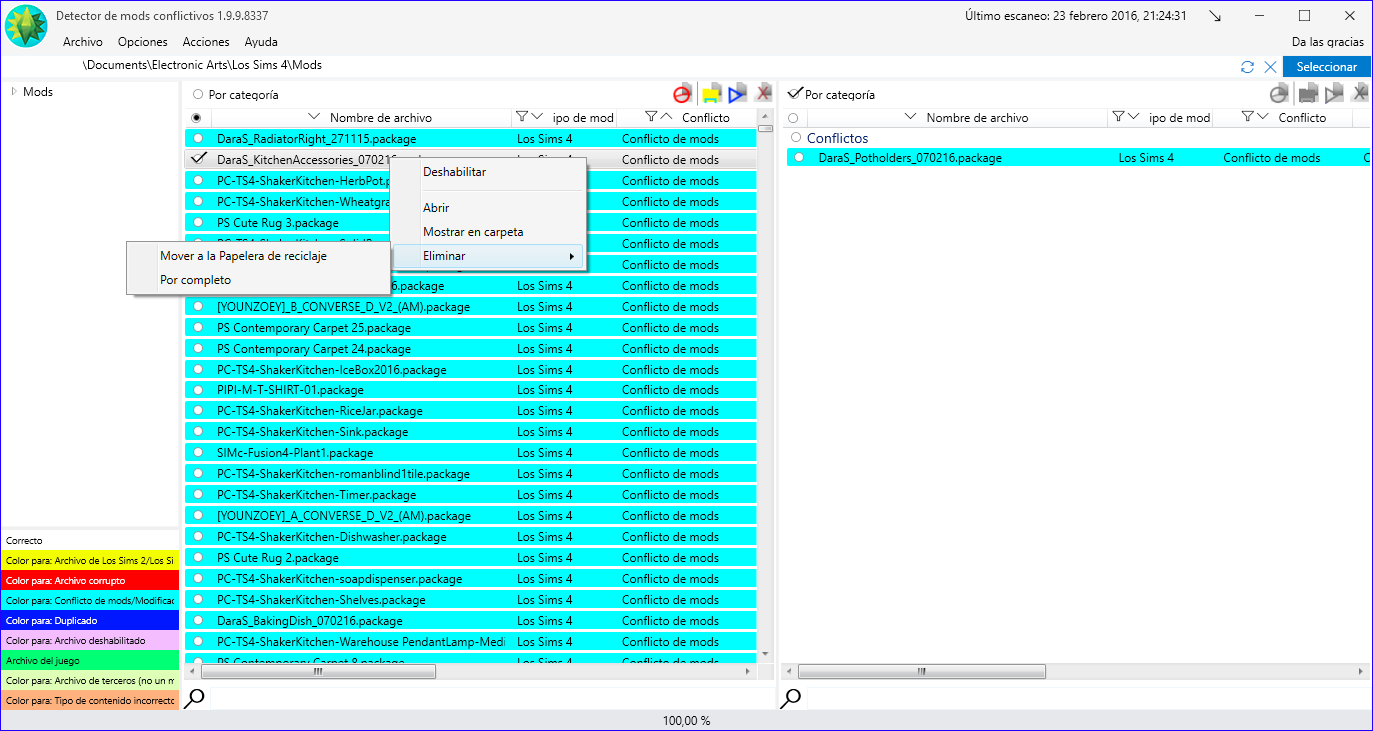
Task: Select the Conflictos group radio in right panel
Action: (x=796, y=138)
